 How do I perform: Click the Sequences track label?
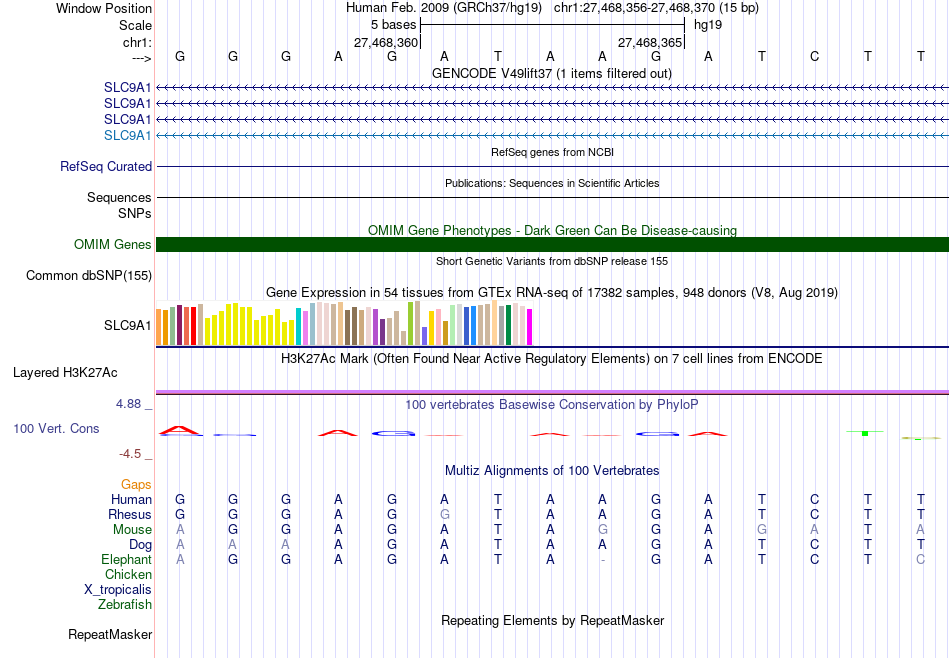pyautogui.click(x=119, y=198)
